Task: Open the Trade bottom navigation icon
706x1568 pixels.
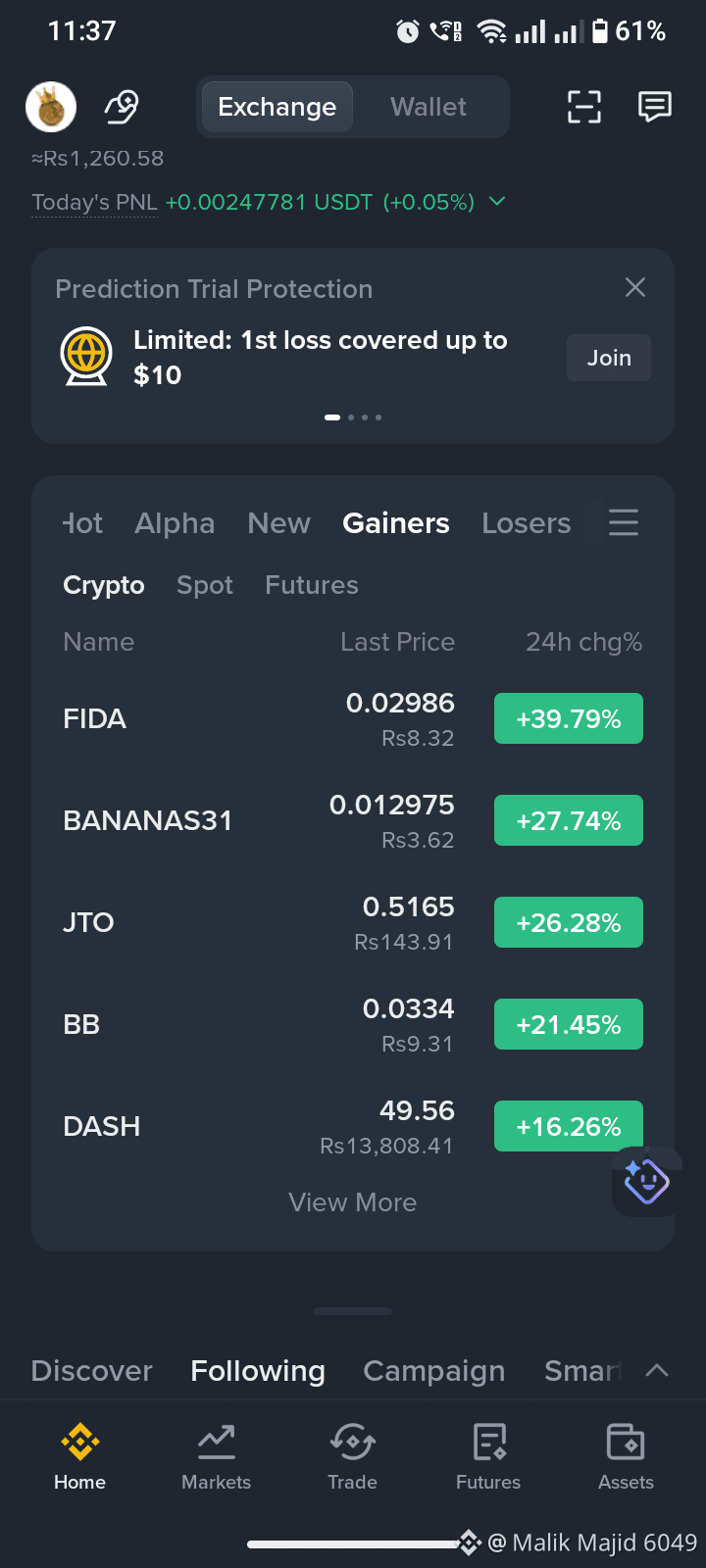Action: [x=352, y=1456]
